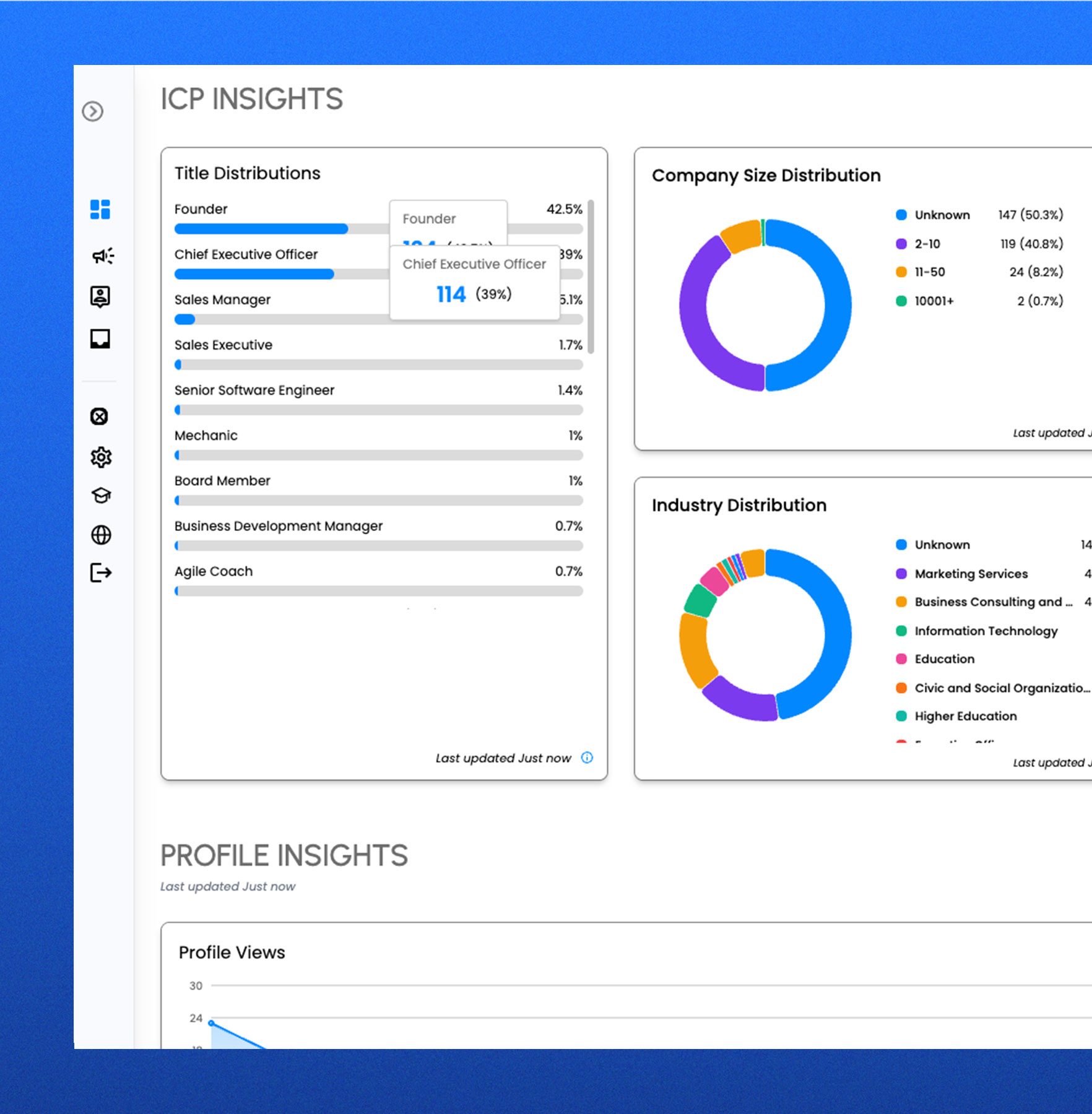Open the globe language icon
This screenshot has height=1114, width=1092.
click(101, 535)
